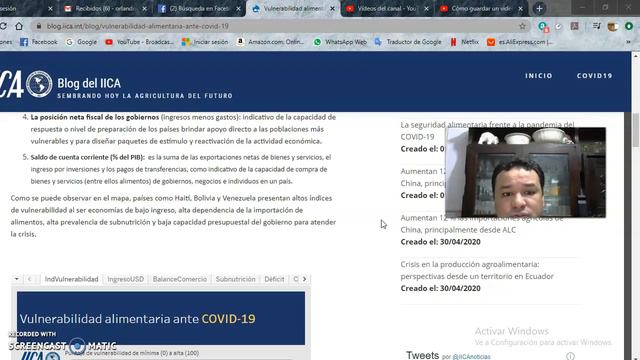Open the Recibidos Gmail tab

point(104,9)
